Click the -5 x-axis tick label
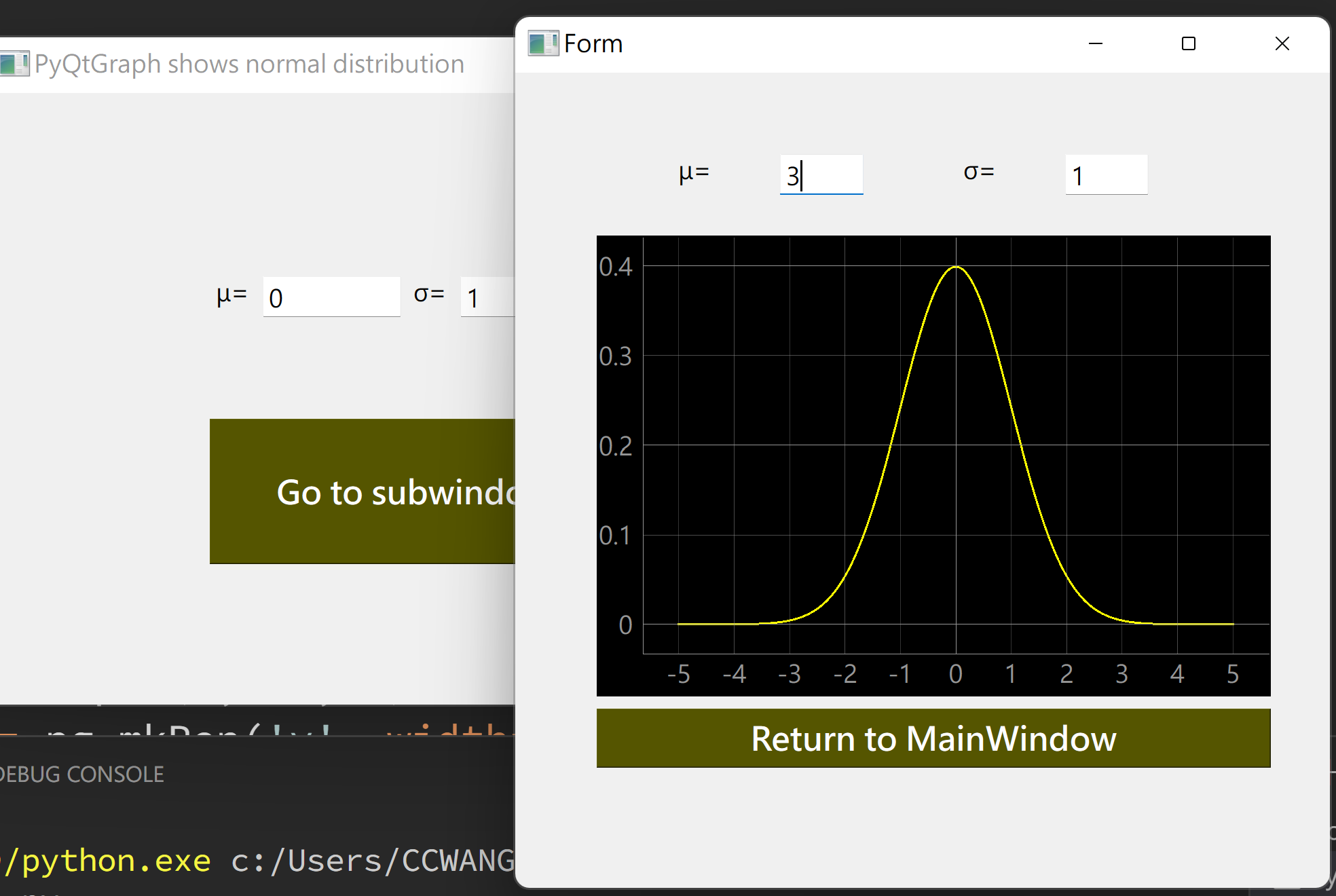The width and height of the screenshot is (1336, 896). [x=678, y=674]
